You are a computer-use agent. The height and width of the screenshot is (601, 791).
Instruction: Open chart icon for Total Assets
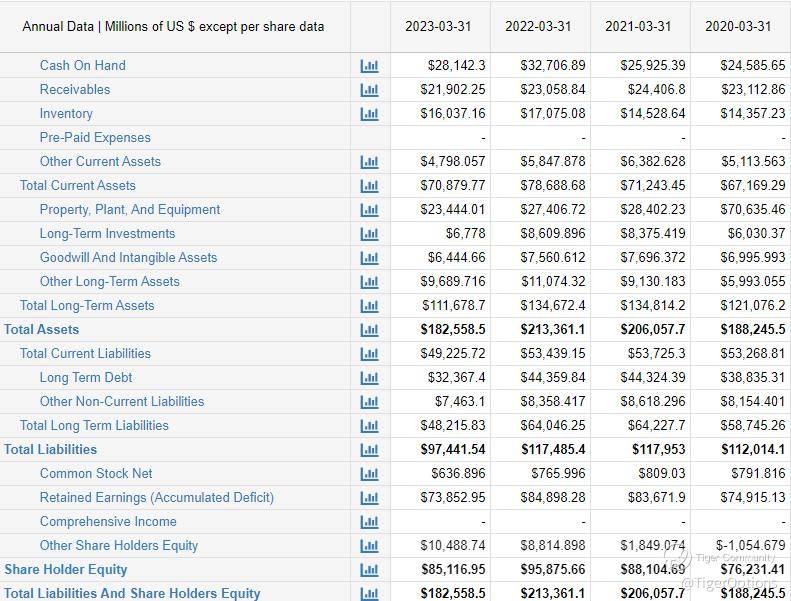[x=369, y=330]
